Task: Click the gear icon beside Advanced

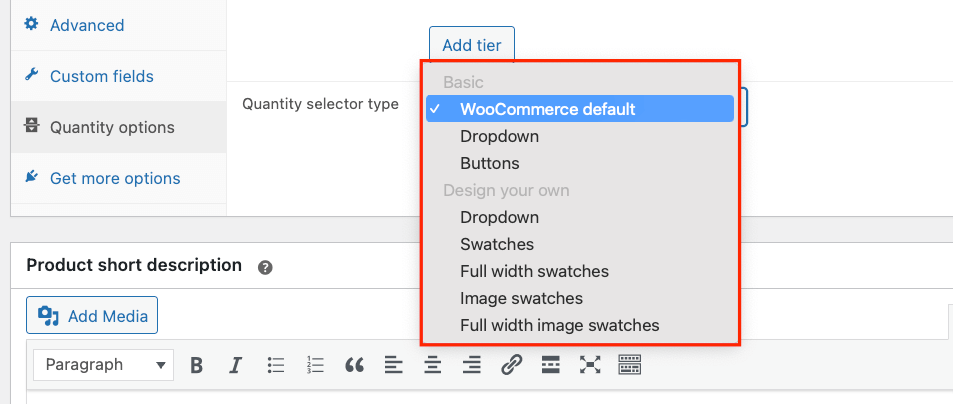Action: [31, 24]
